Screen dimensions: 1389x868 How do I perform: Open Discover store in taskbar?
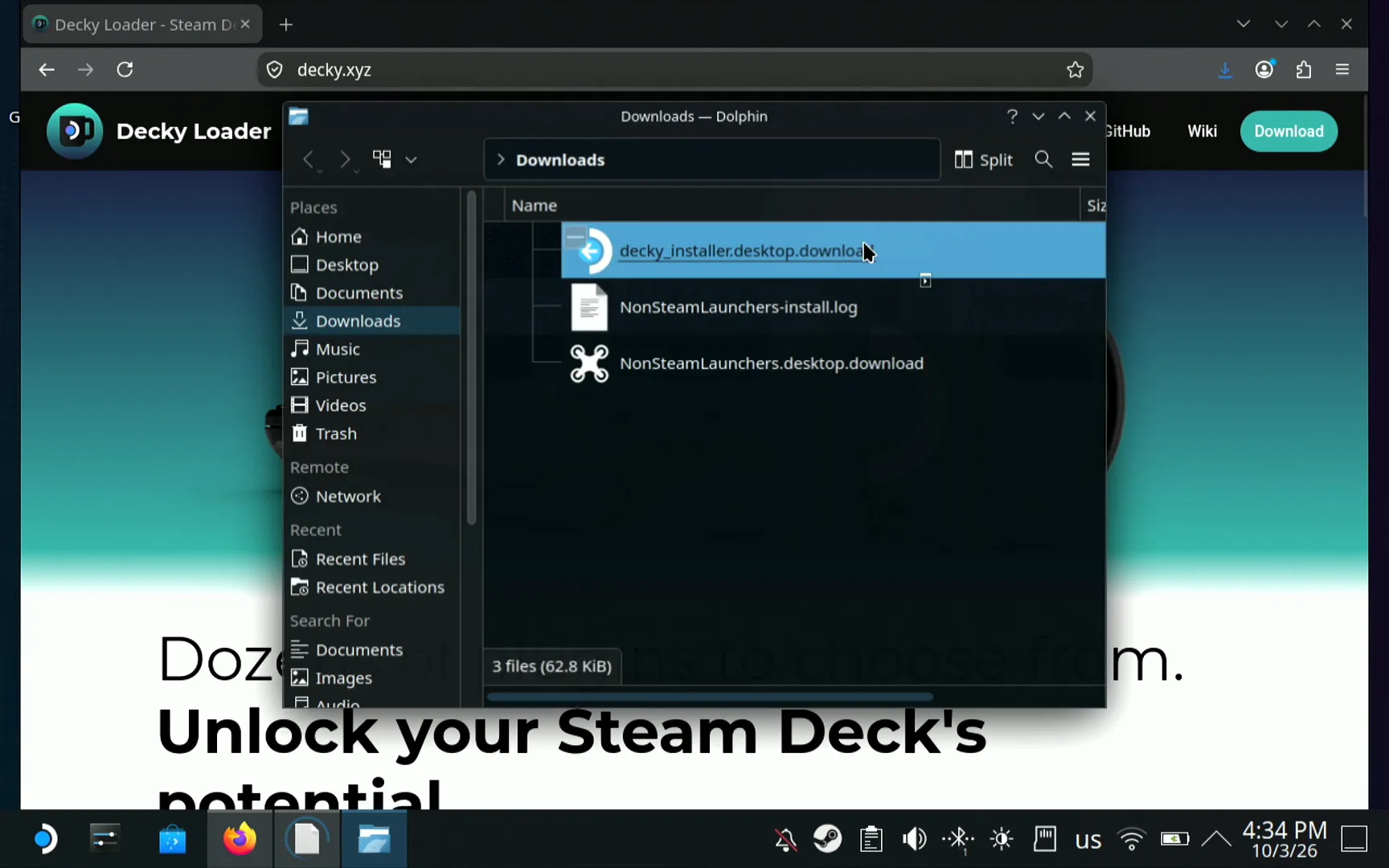point(172,840)
